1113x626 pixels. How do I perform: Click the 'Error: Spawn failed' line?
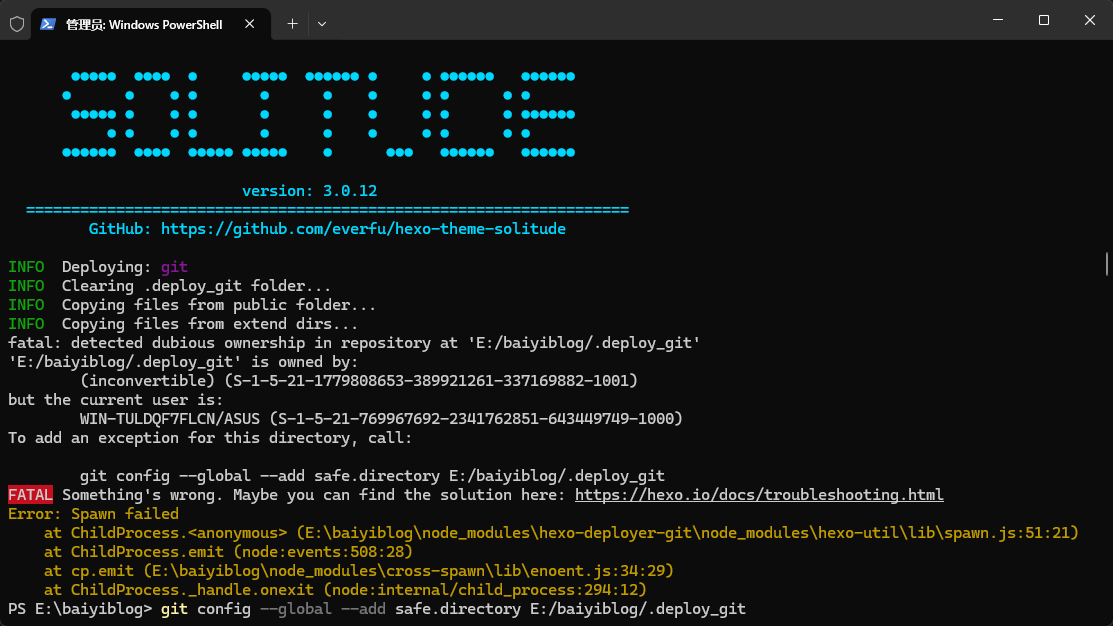tap(93, 514)
